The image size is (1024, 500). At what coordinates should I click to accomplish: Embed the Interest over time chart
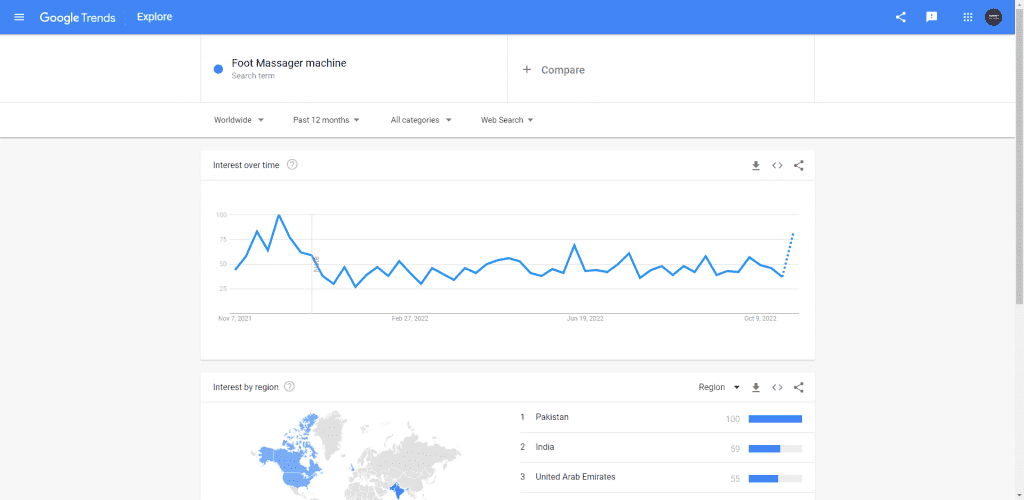[777, 165]
